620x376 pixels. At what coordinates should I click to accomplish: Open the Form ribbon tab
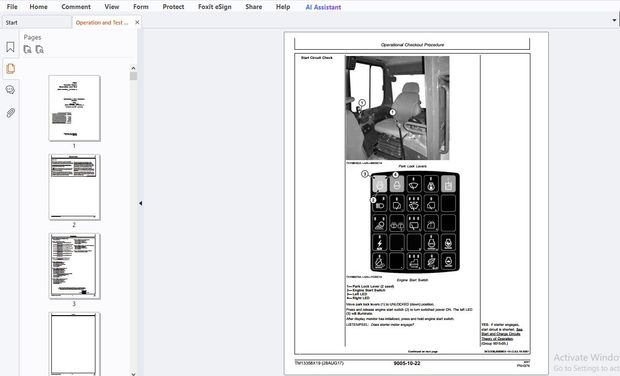tap(141, 7)
